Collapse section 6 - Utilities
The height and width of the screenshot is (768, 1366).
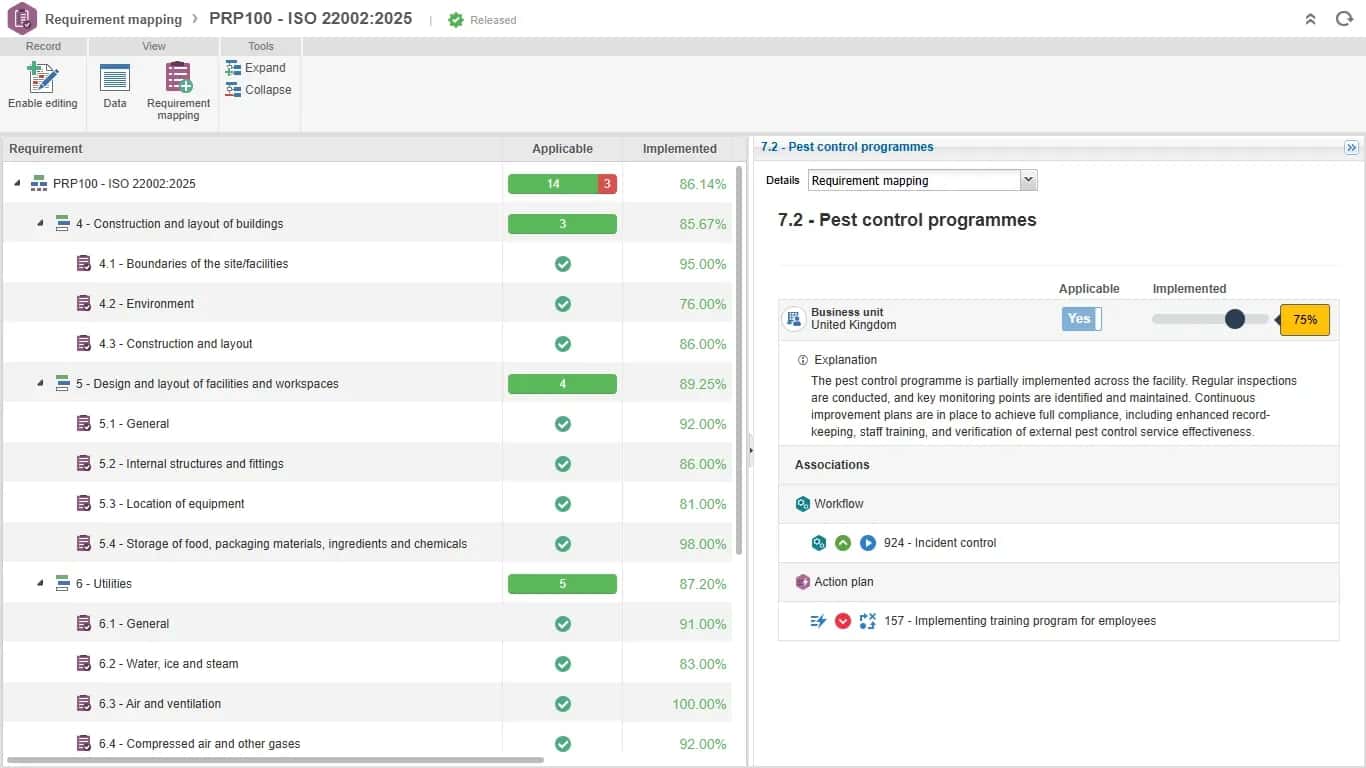tap(41, 584)
